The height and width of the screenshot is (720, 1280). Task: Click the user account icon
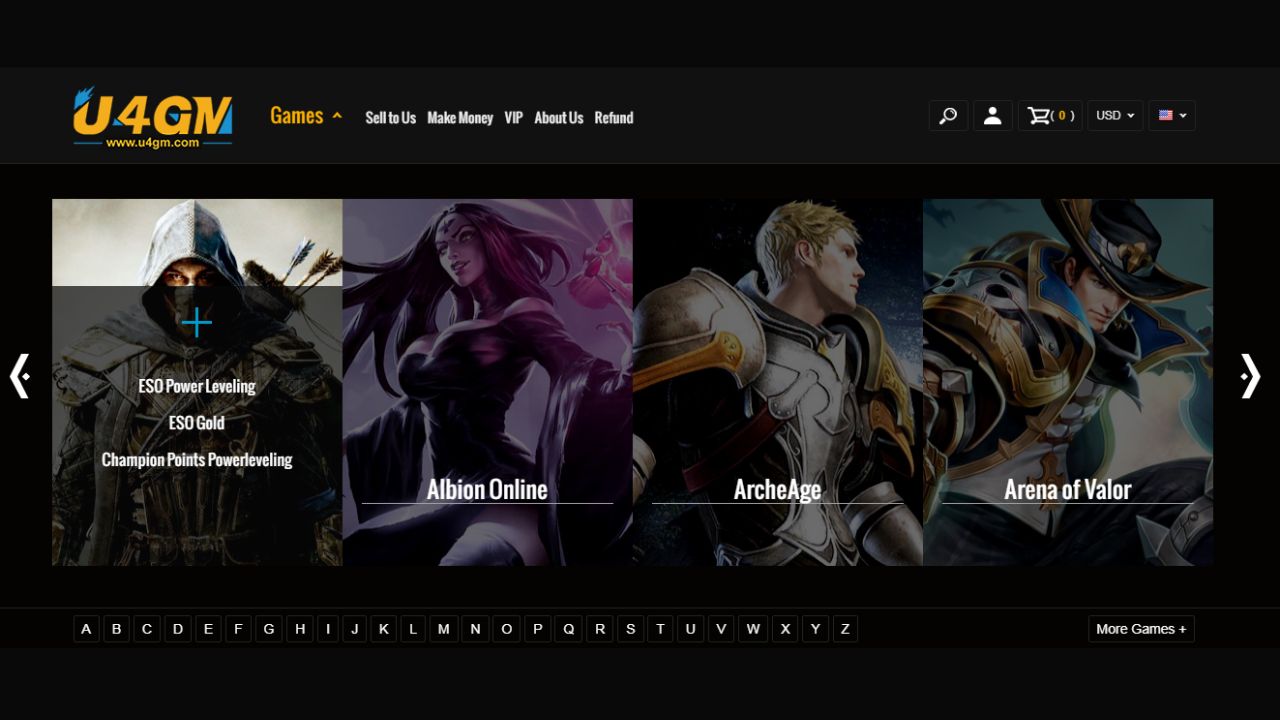point(992,116)
